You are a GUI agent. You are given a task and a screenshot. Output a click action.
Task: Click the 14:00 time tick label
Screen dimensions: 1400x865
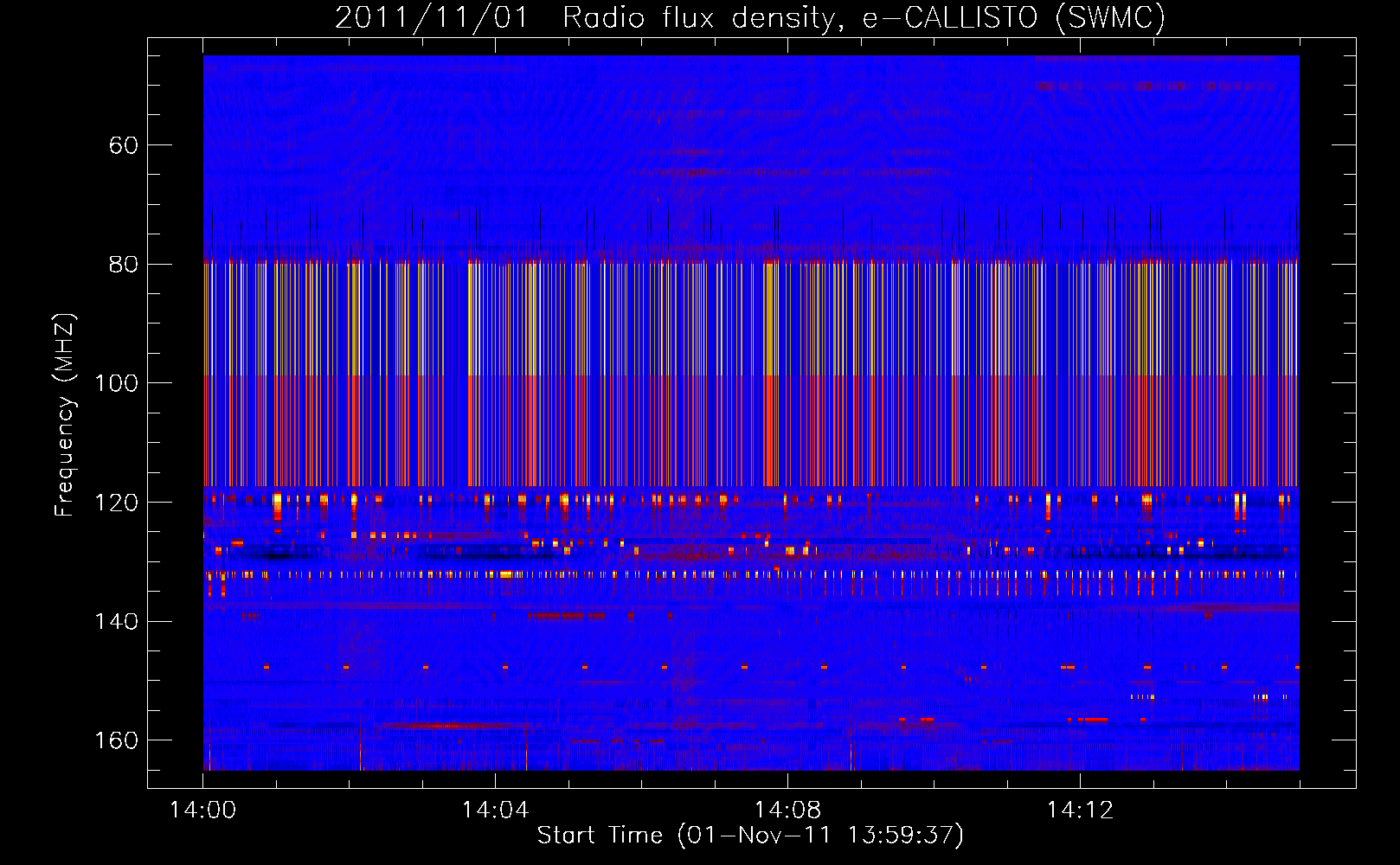(x=202, y=811)
